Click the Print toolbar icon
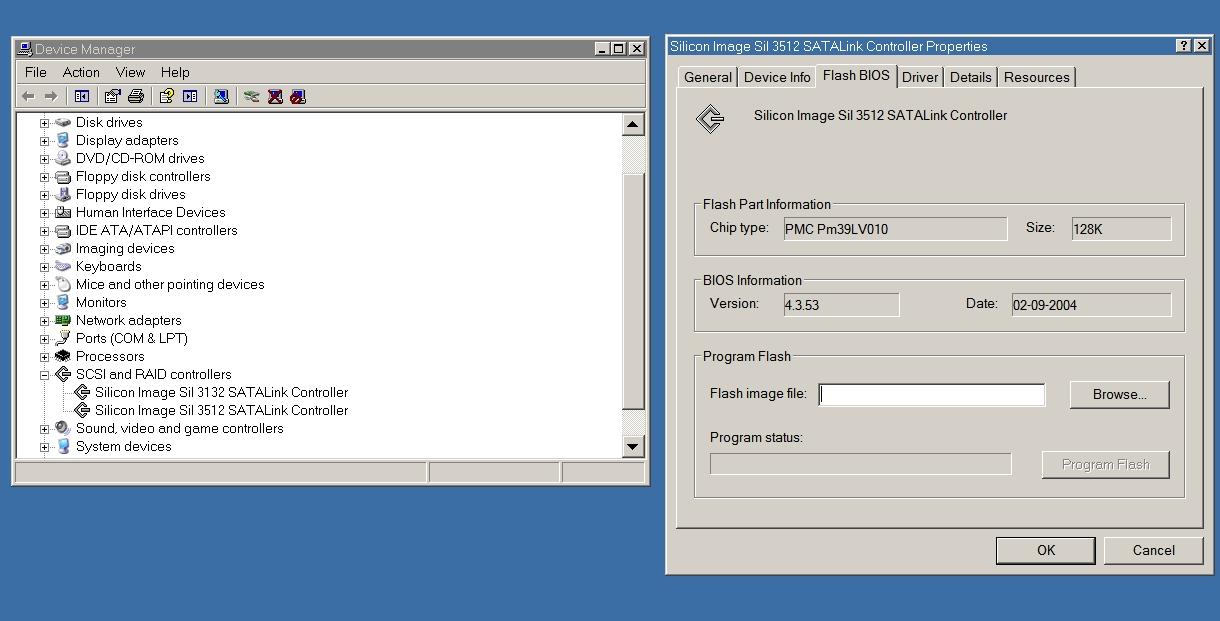Screen dimensions: 1220x621 [x=136, y=96]
